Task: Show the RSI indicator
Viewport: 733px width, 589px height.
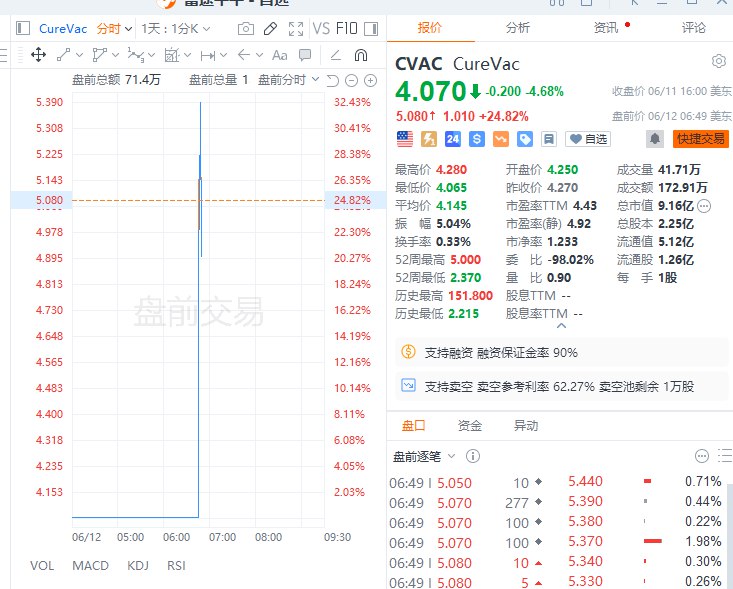Action: click(176, 566)
